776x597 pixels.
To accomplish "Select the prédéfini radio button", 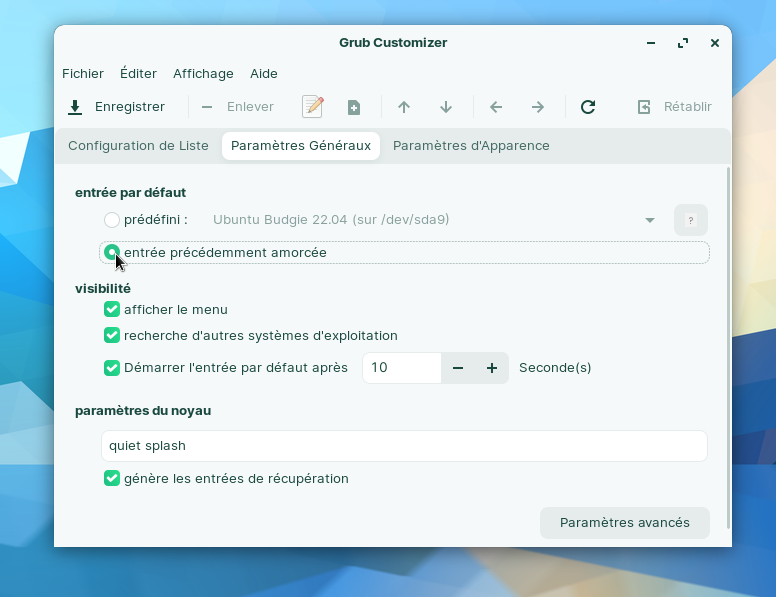I will point(112,220).
